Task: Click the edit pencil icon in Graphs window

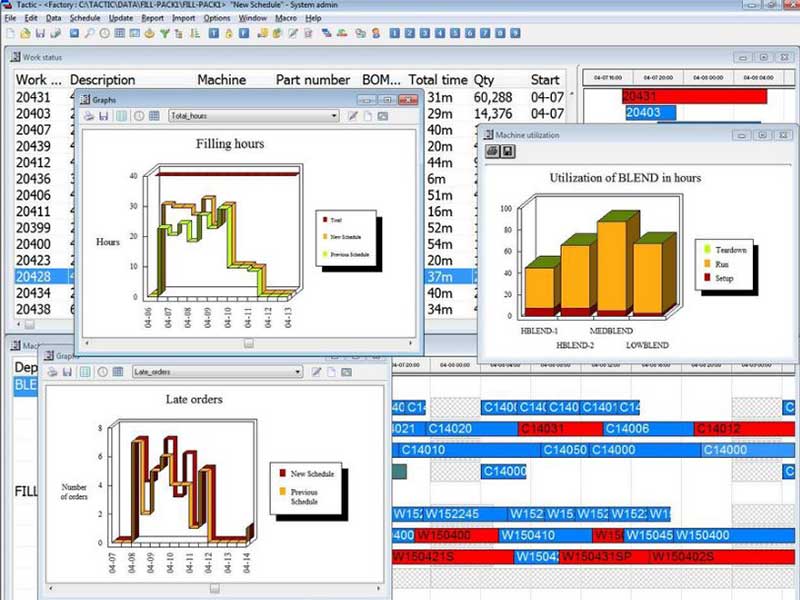Action: click(x=351, y=116)
